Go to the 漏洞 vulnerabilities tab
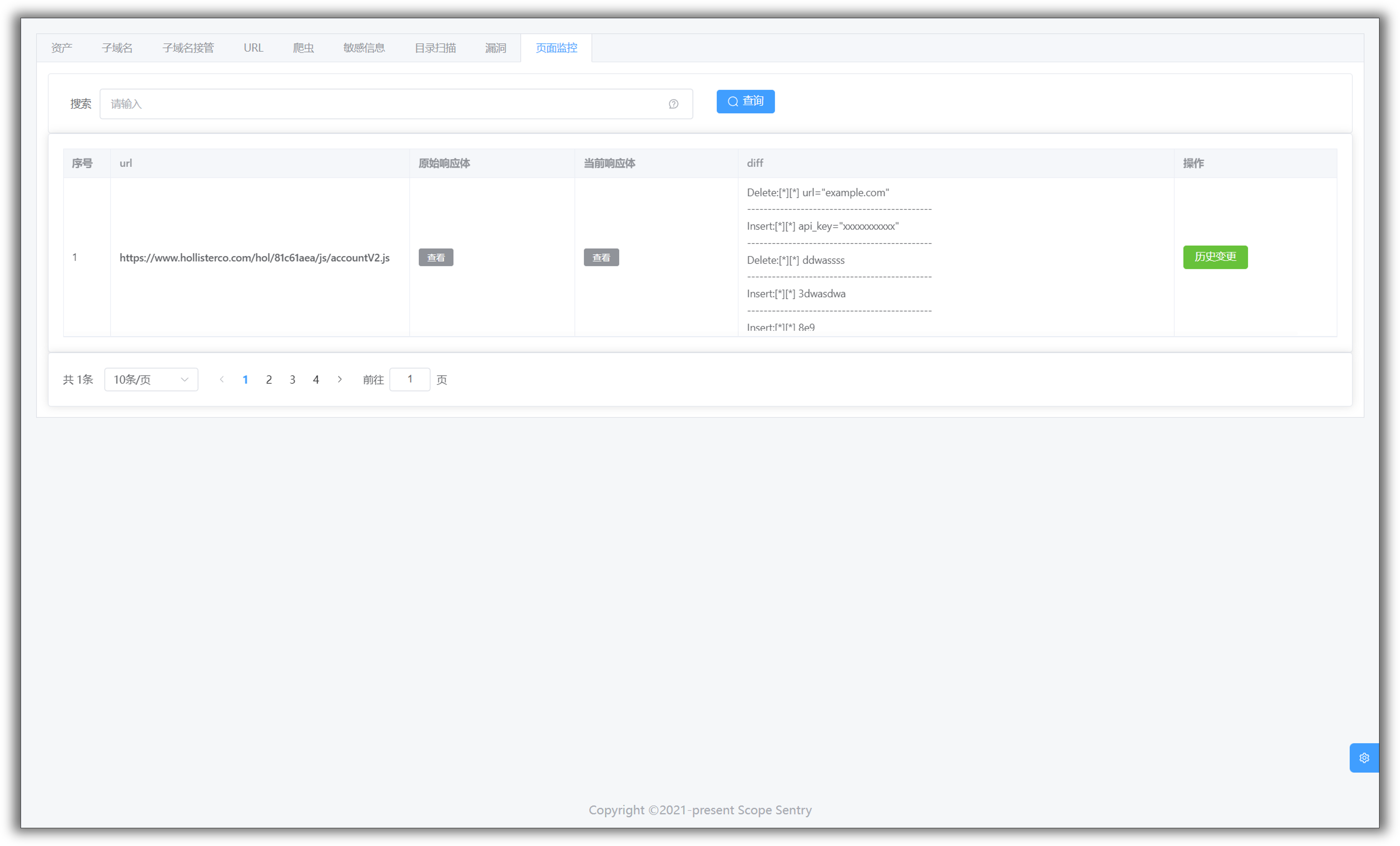 pyautogui.click(x=495, y=48)
